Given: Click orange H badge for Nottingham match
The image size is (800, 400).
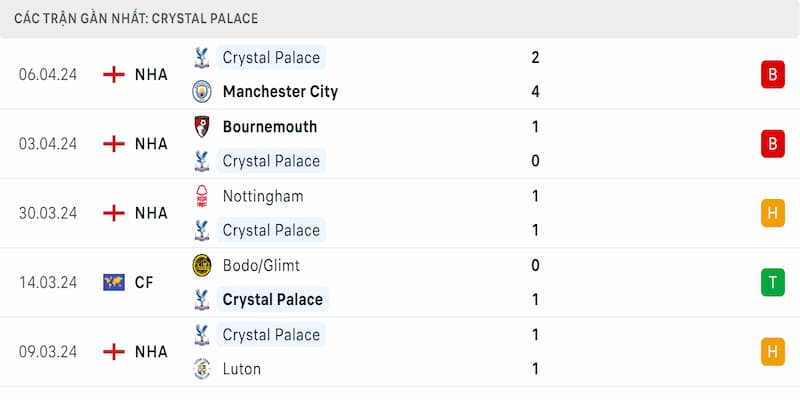Looking at the screenshot, I should coord(773,213).
